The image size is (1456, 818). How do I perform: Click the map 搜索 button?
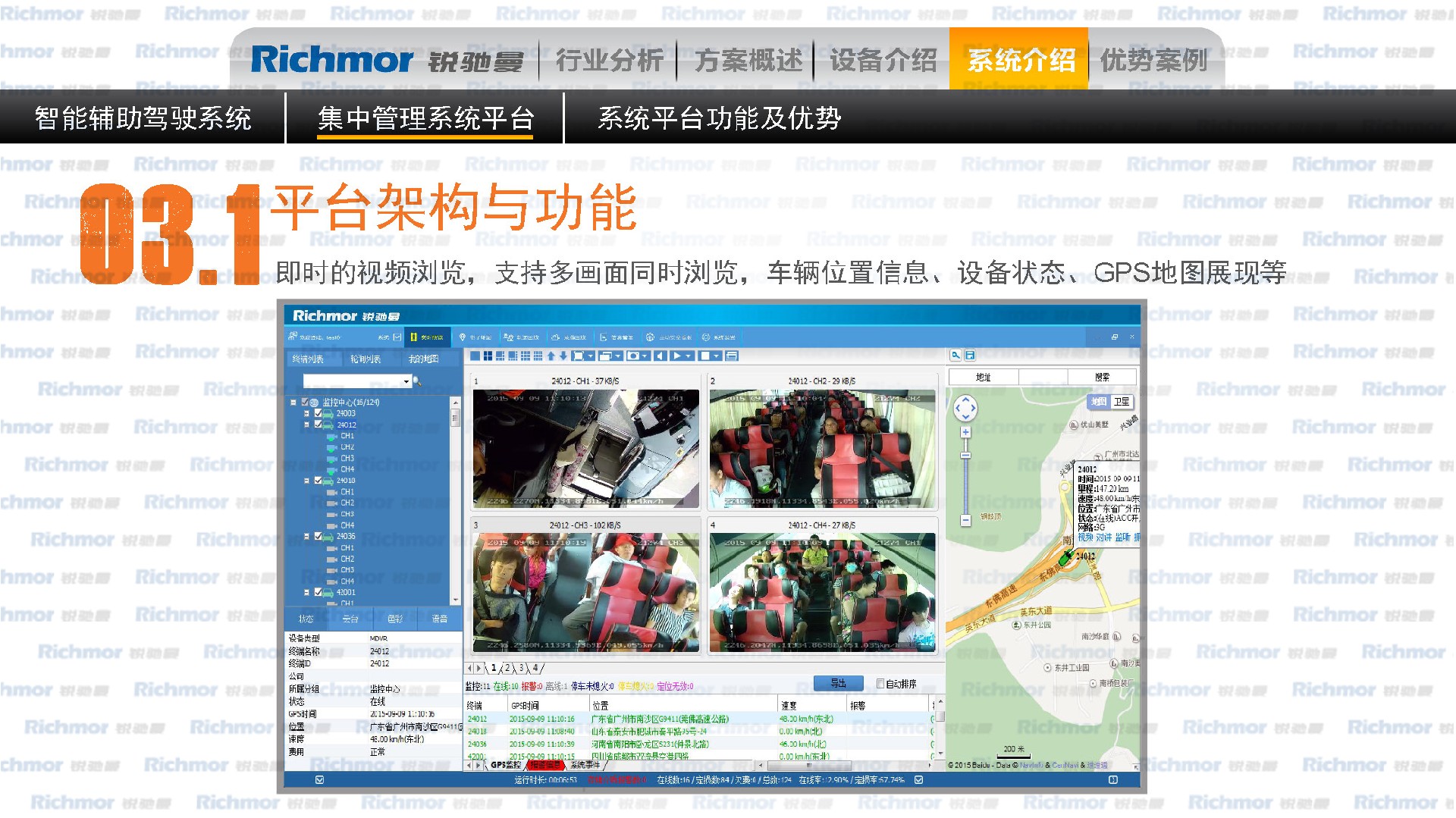1103,378
